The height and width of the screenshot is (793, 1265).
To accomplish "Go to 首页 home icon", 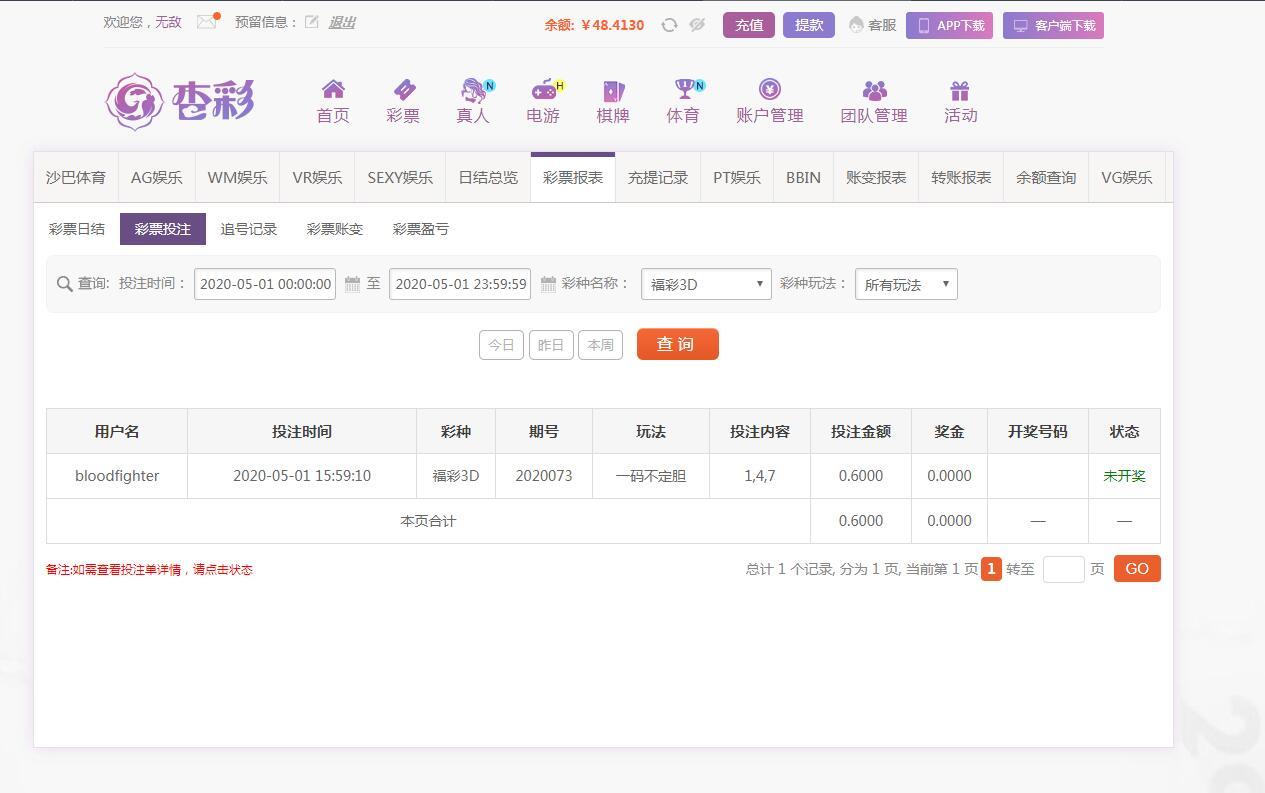I will [333, 91].
